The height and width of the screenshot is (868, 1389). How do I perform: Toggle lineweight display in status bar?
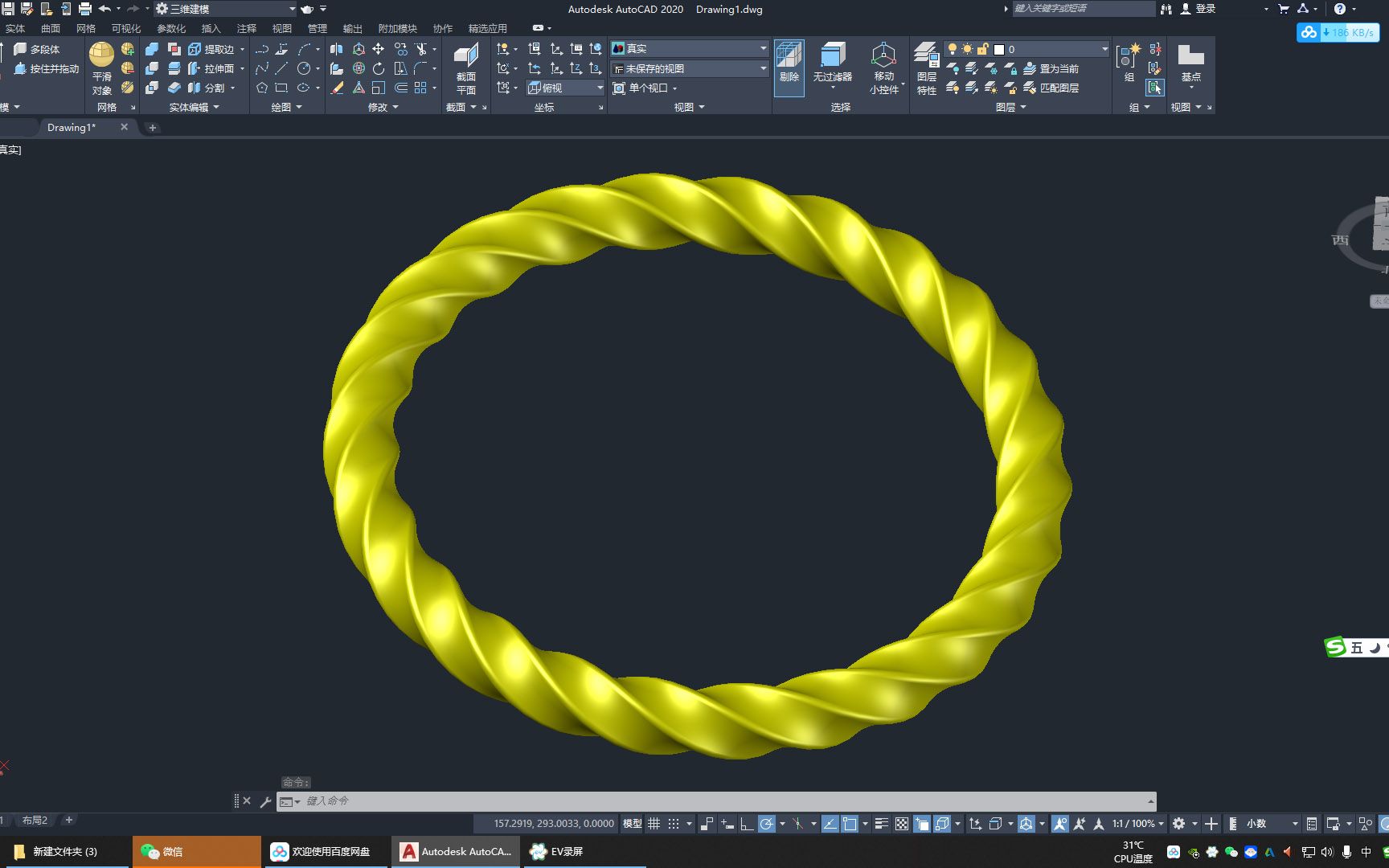[882, 824]
